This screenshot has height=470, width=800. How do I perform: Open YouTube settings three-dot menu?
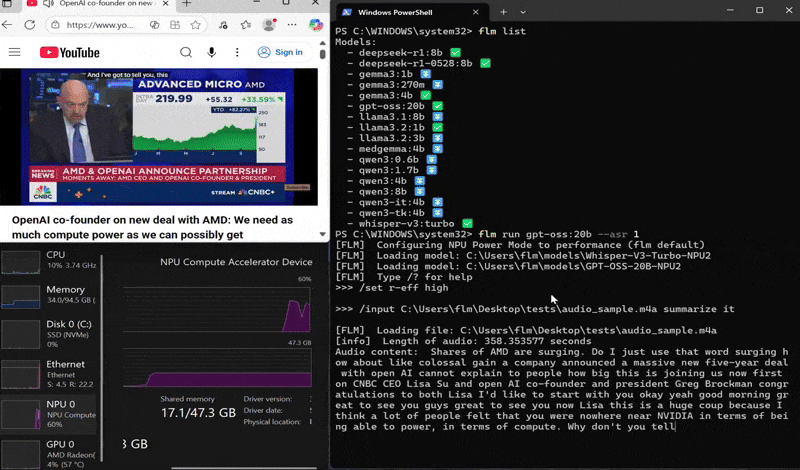click(237, 52)
